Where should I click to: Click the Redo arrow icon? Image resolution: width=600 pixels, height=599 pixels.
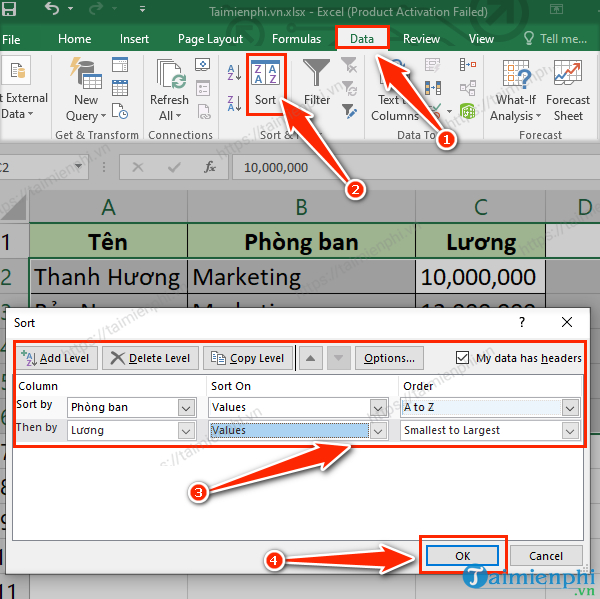pyautogui.click(x=95, y=8)
